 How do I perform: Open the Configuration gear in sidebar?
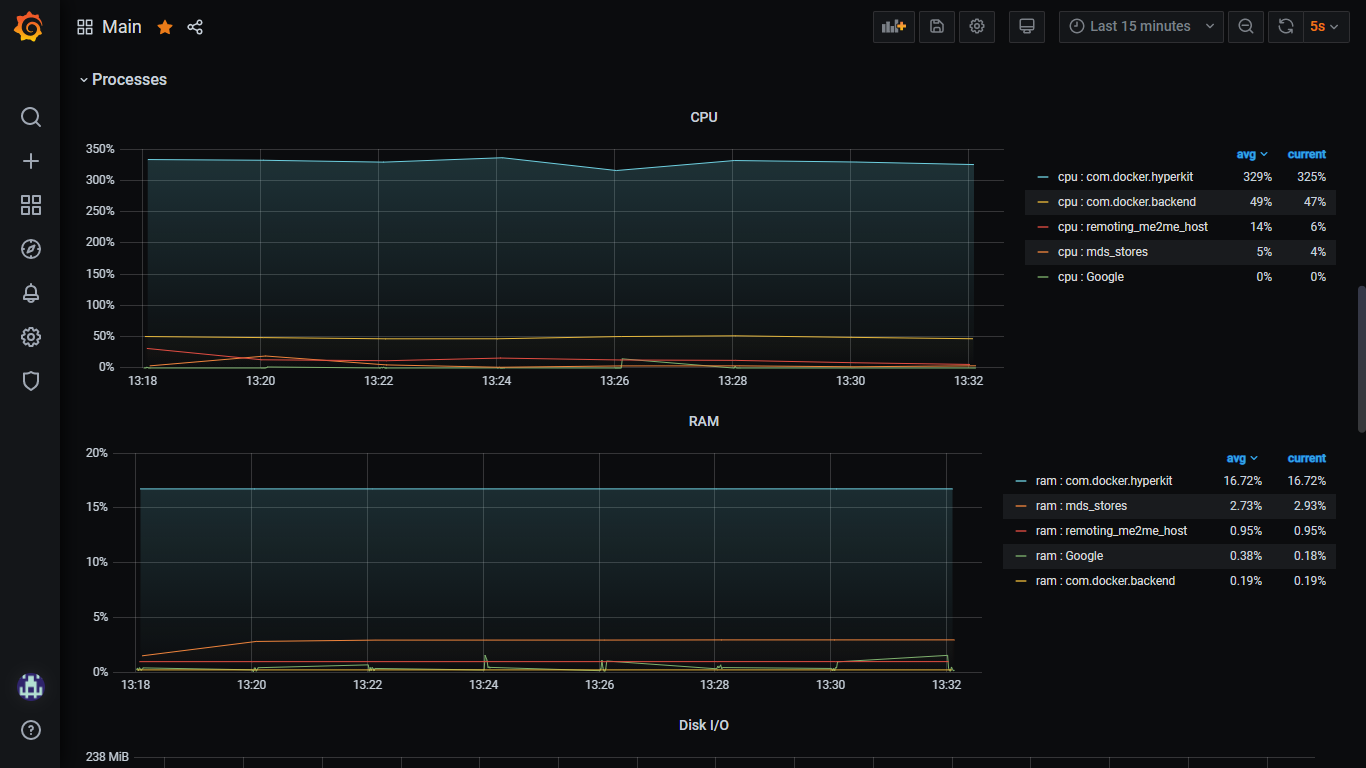31,337
